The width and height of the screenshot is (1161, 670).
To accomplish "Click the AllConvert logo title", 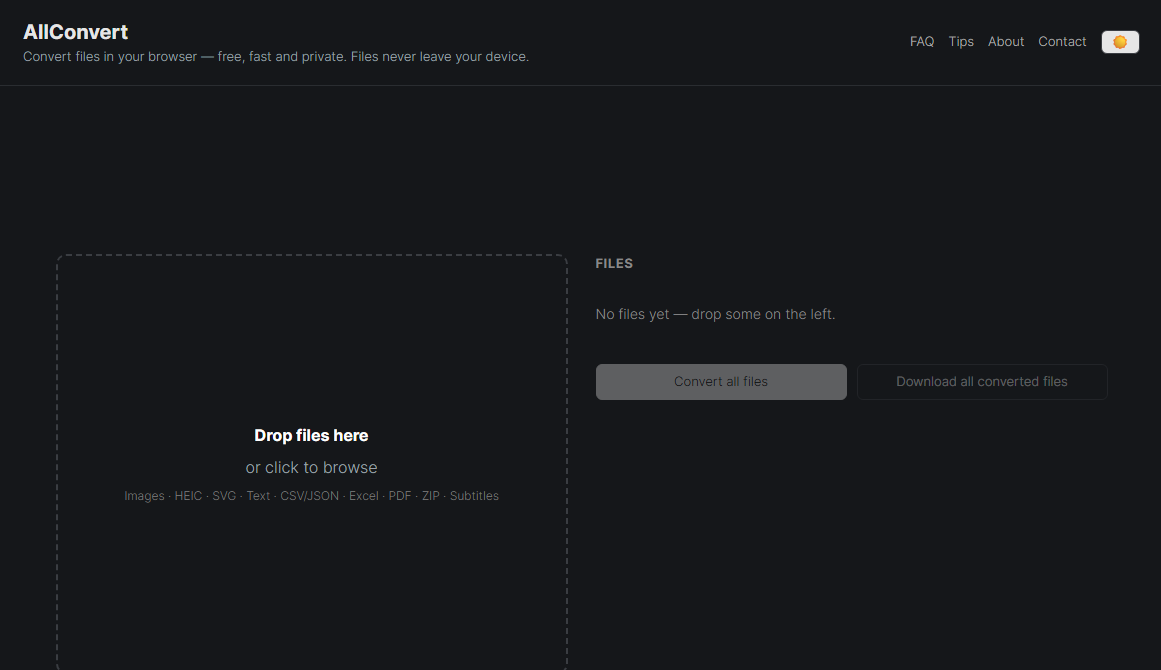I will (x=76, y=32).
